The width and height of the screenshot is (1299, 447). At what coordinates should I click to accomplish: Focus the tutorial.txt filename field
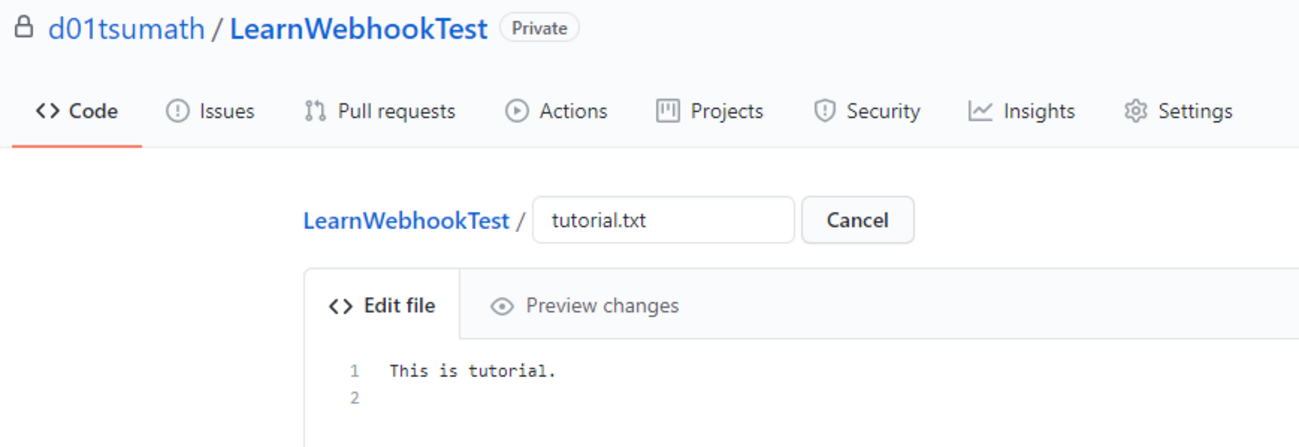pos(663,220)
